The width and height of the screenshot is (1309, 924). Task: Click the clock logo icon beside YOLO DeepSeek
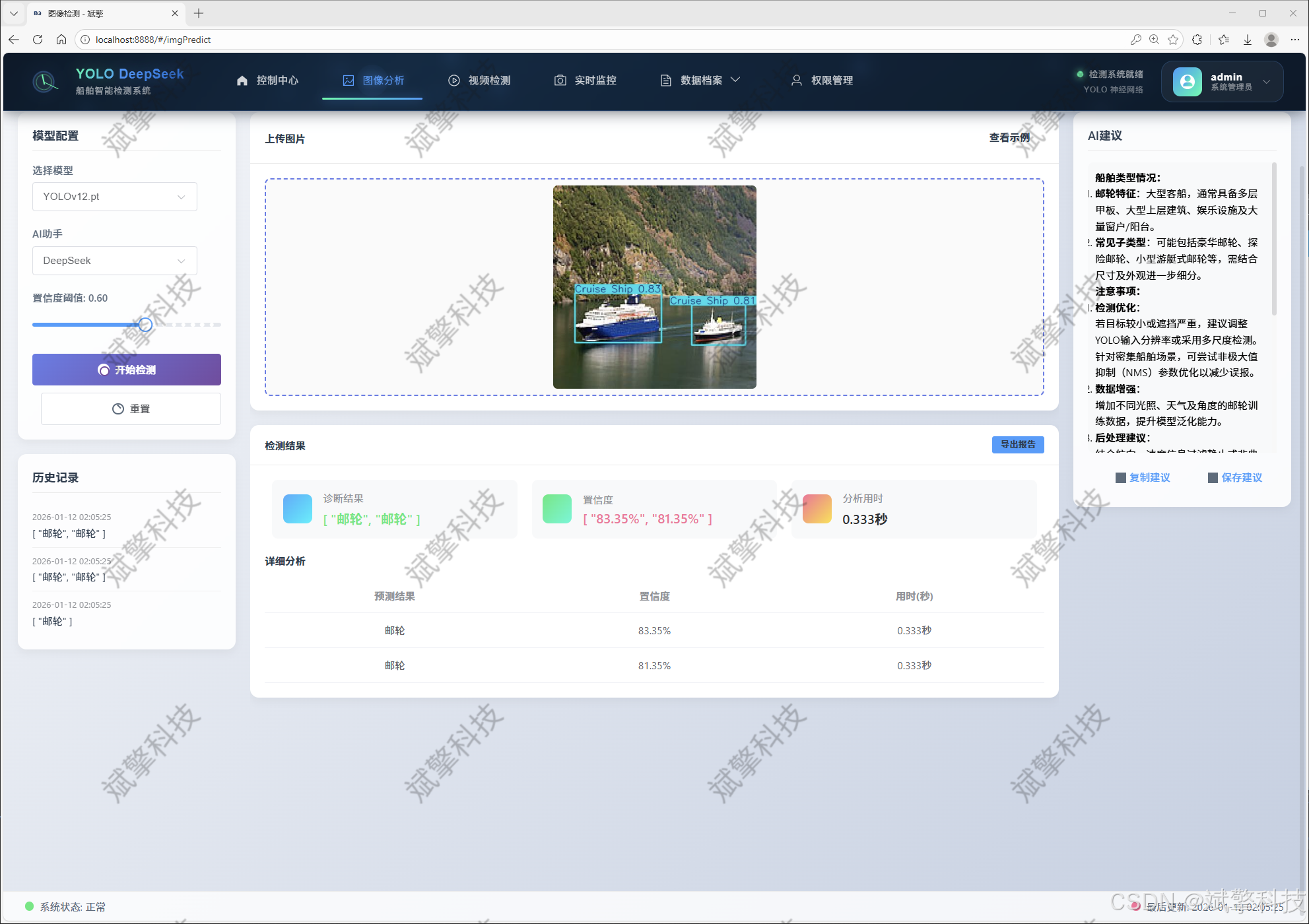tap(45, 81)
